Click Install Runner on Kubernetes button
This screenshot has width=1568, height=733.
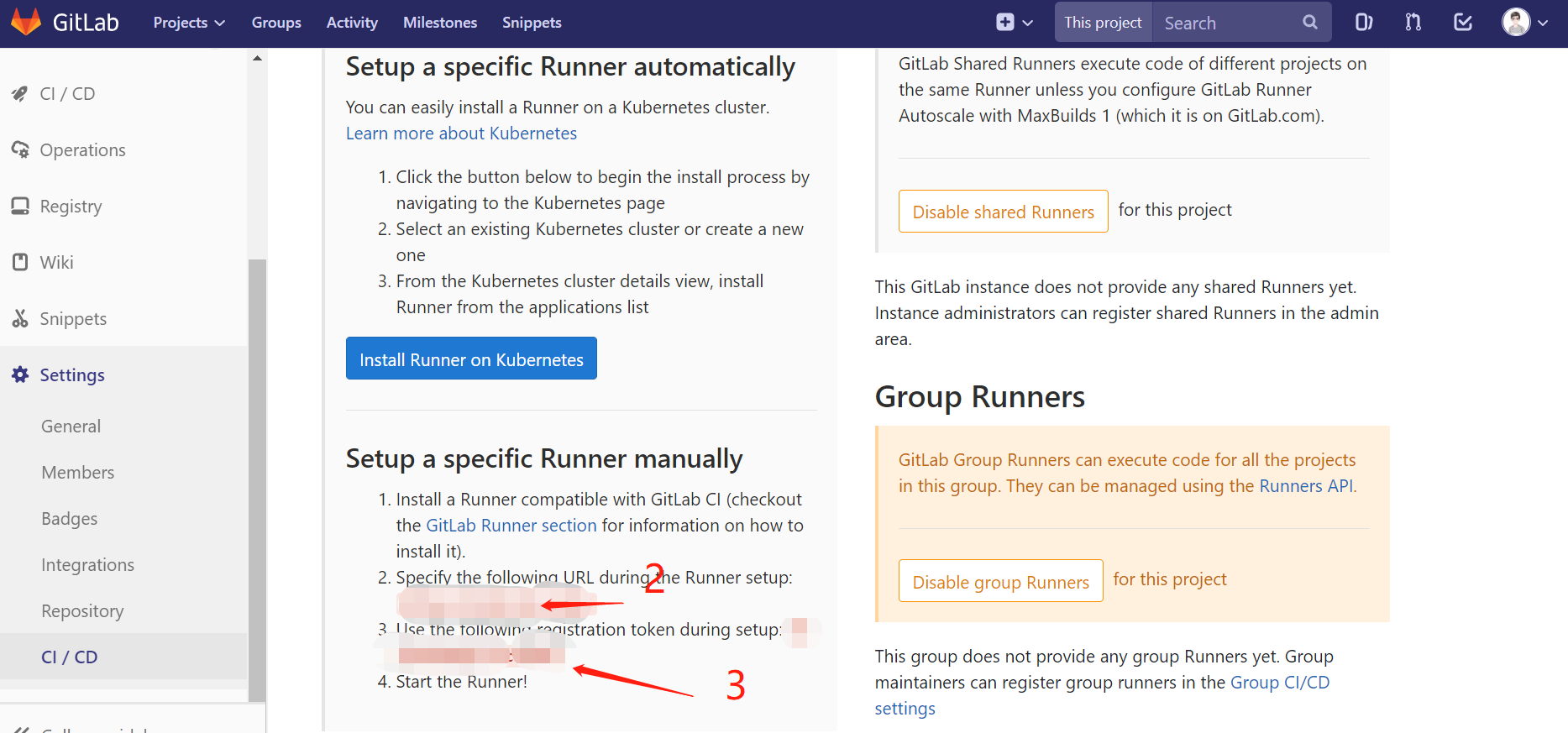(x=471, y=359)
